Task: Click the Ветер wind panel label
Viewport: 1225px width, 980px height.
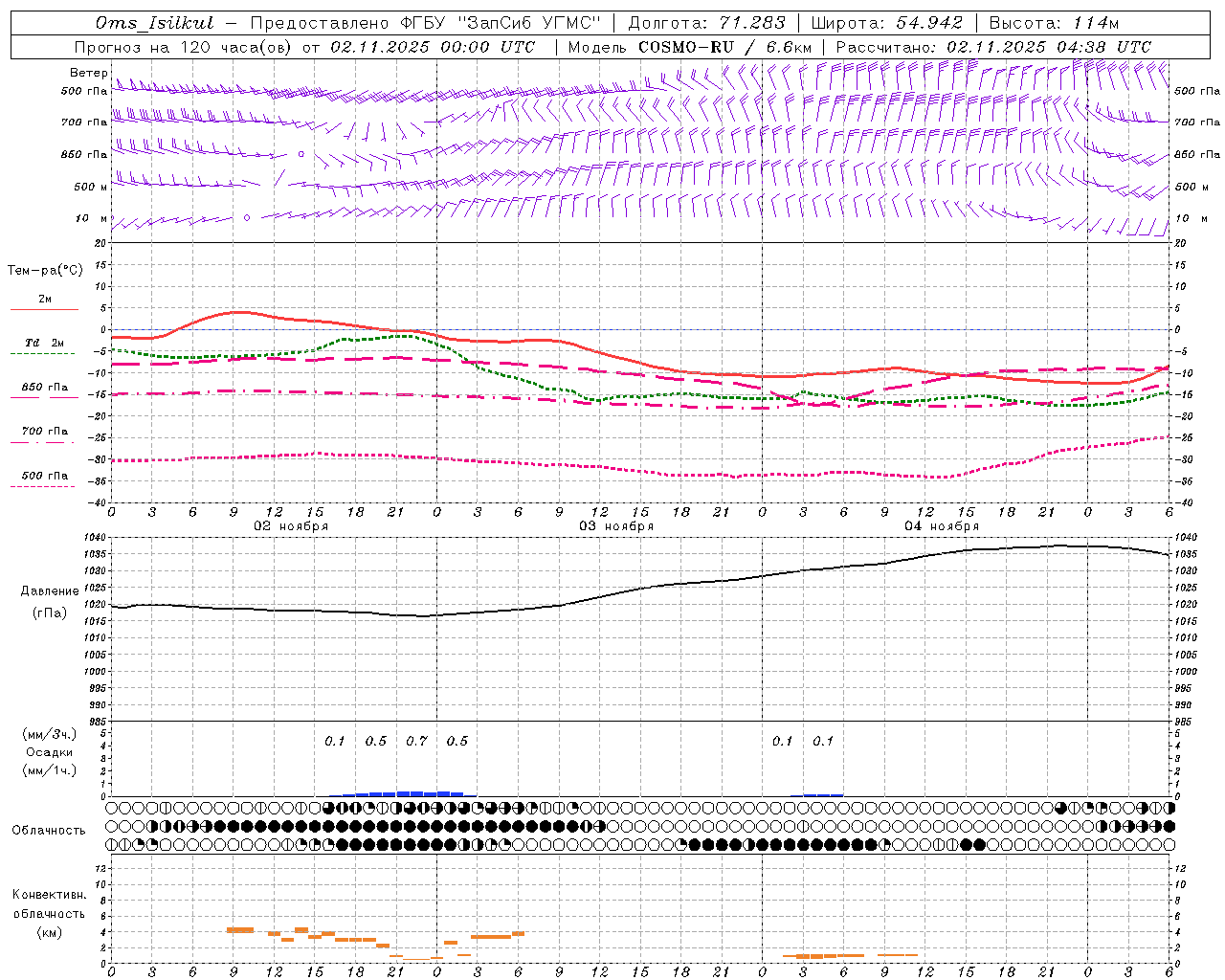Action: pos(88,73)
